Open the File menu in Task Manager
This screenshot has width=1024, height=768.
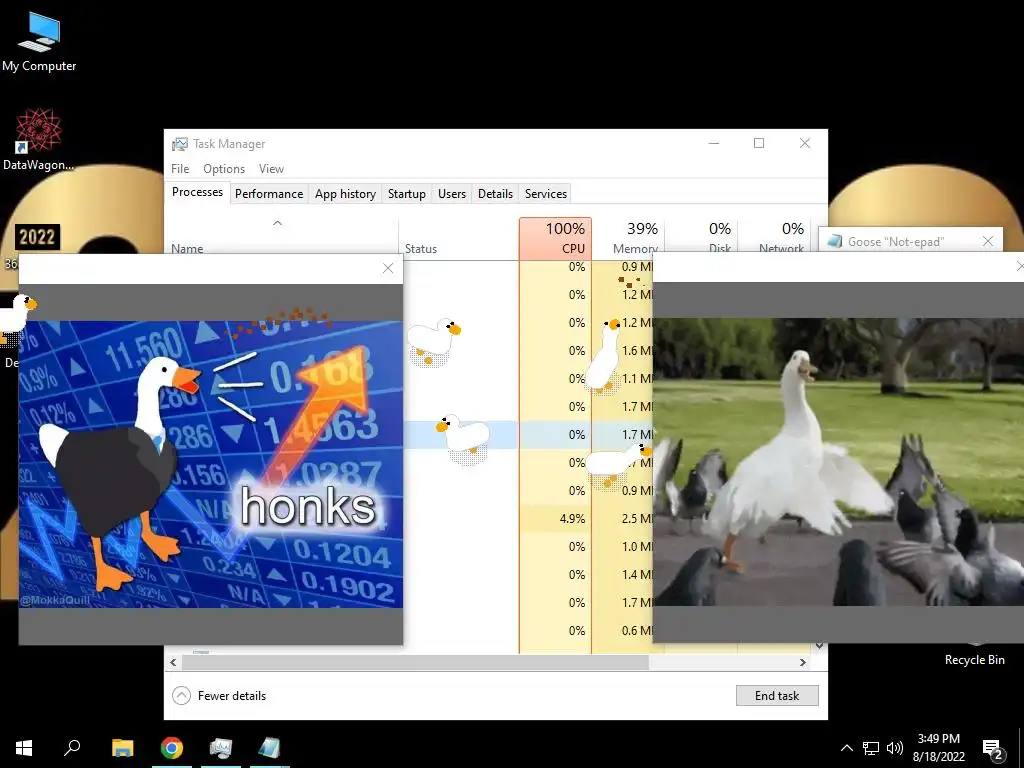pyautogui.click(x=180, y=168)
